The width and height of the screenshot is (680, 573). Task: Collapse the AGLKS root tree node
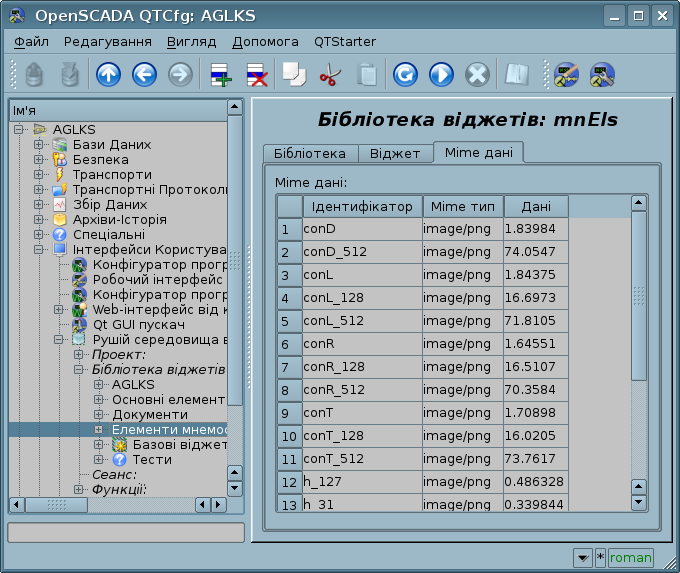tap(19, 129)
